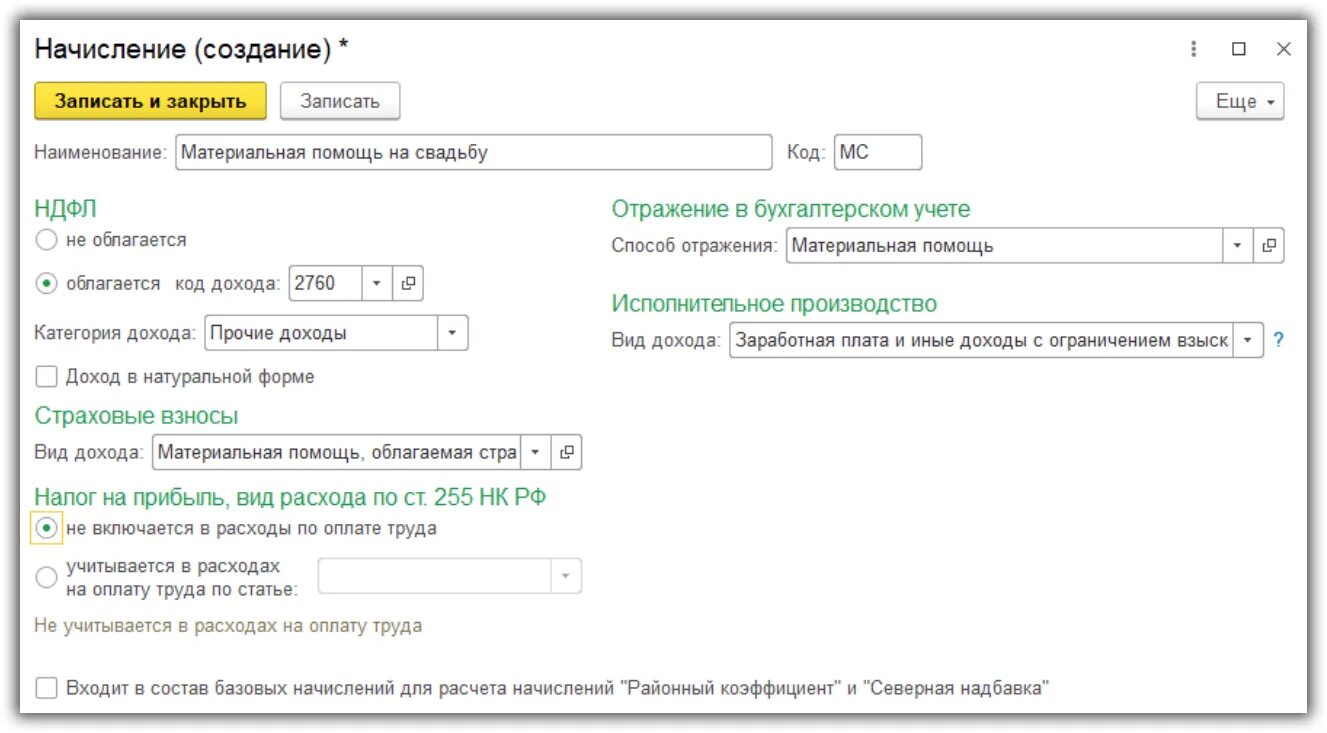
Task: Open the three-dot window menu
Action: [1194, 49]
